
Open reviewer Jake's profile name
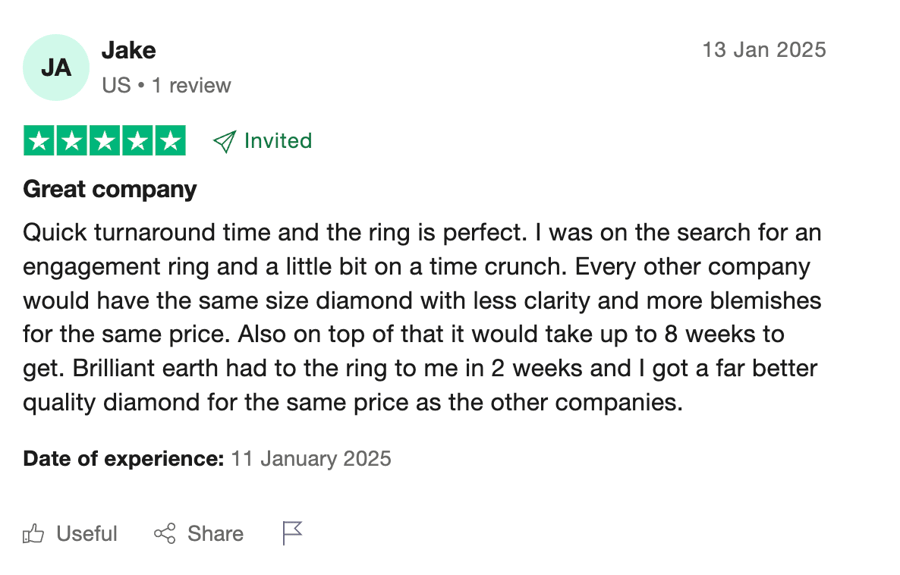[x=129, y=50]
